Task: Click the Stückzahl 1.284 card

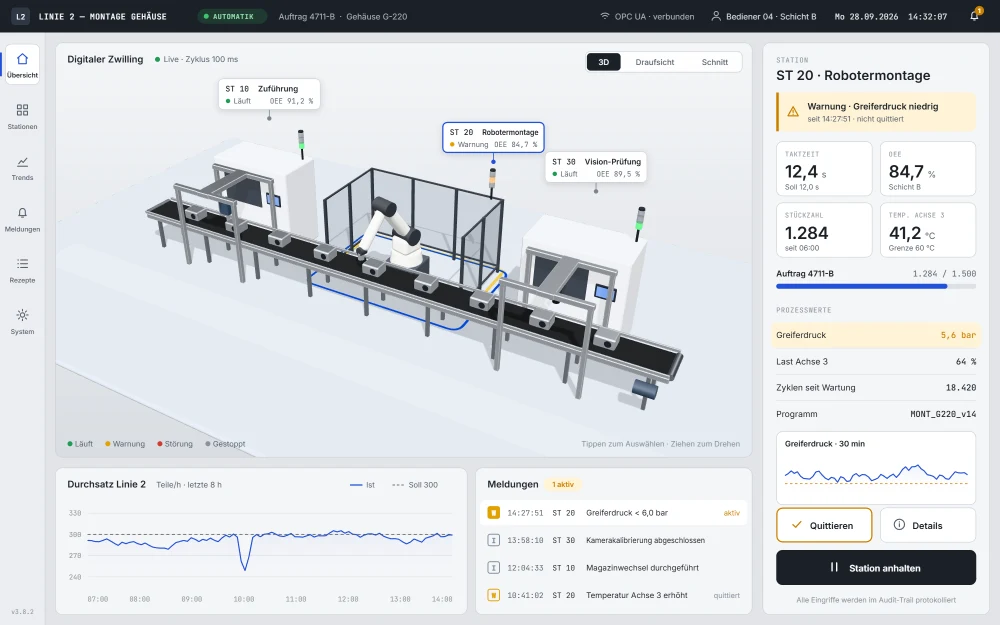Action: (824, 230)
